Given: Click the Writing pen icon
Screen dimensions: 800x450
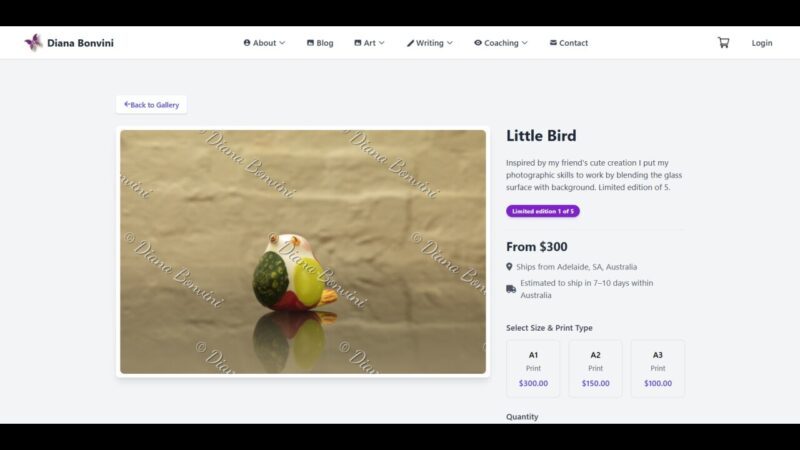Looking at the screenshot, I should 410,43.
